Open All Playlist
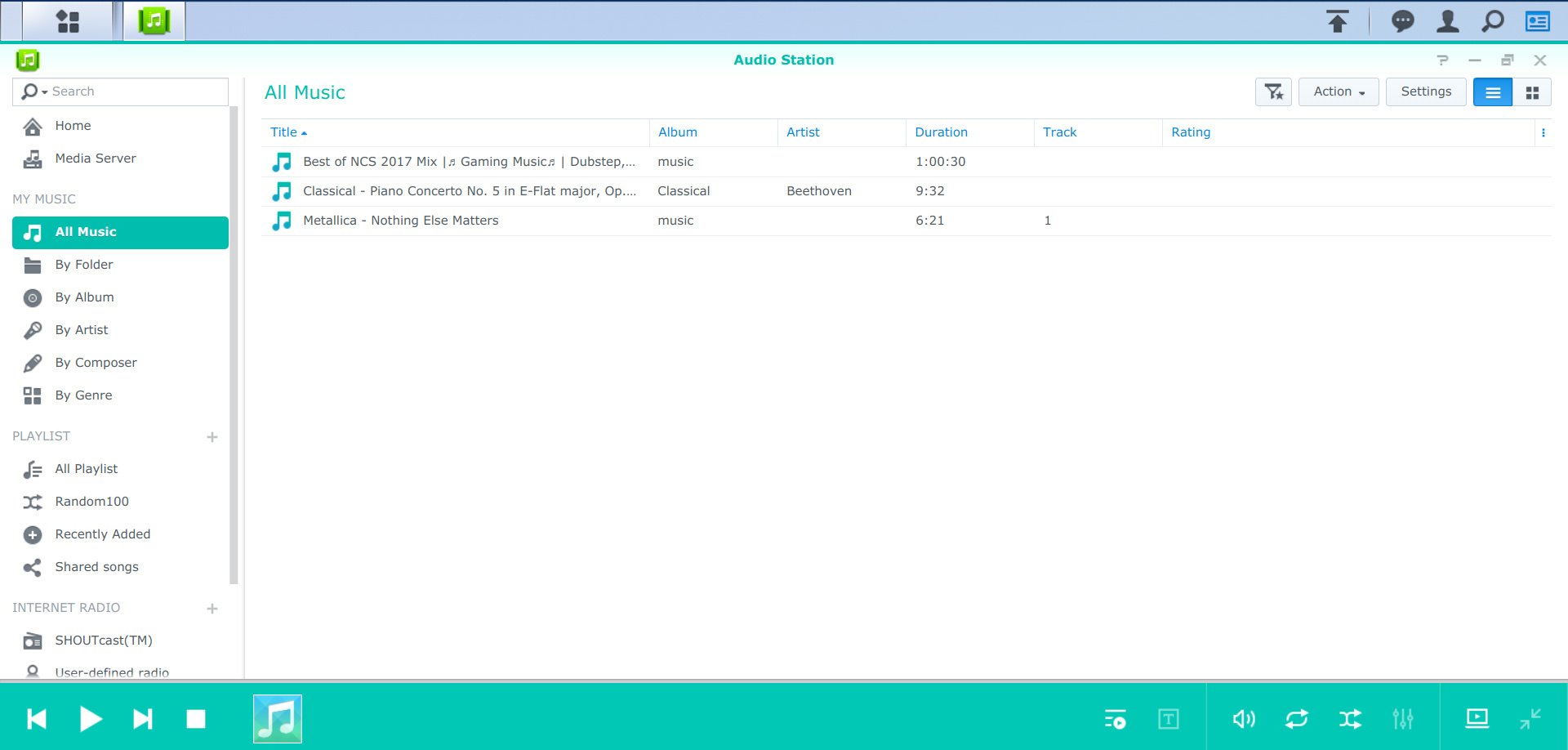 (x=120, y=469)
